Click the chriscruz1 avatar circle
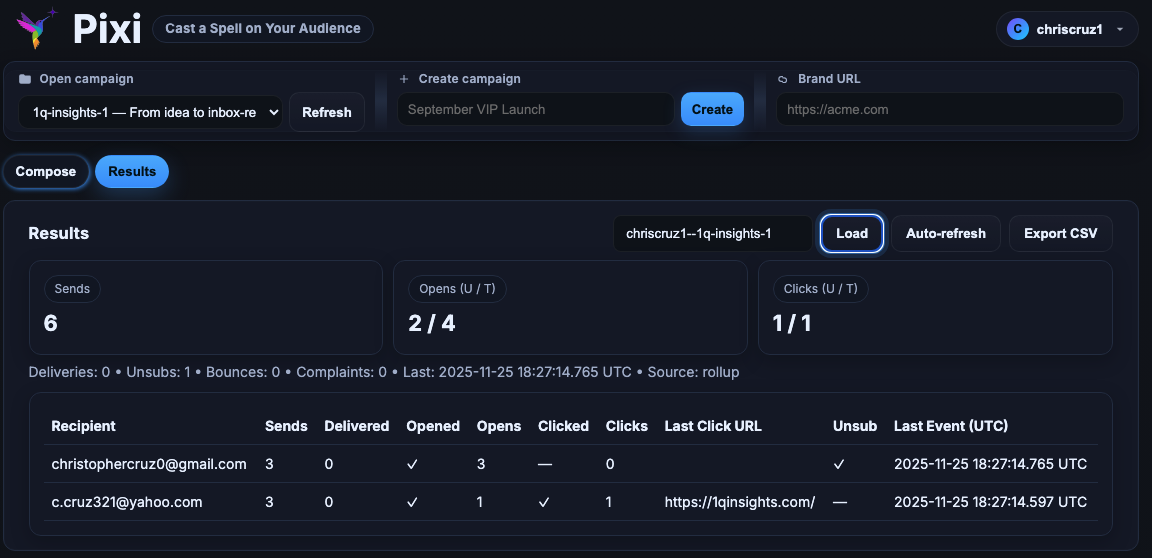 (x=1018, y=29)
